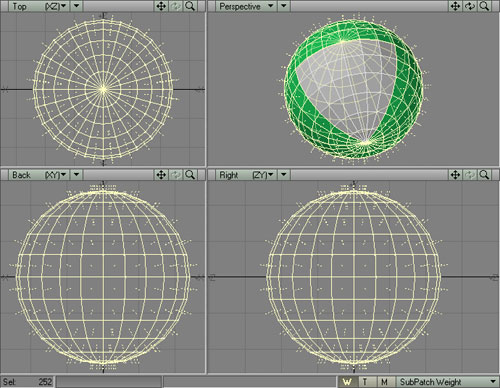Image resolution: width=500 pixels, height=388 pixels.
Task: Expand the SubPatch Weight map dropdown
Action: point(448,382)
